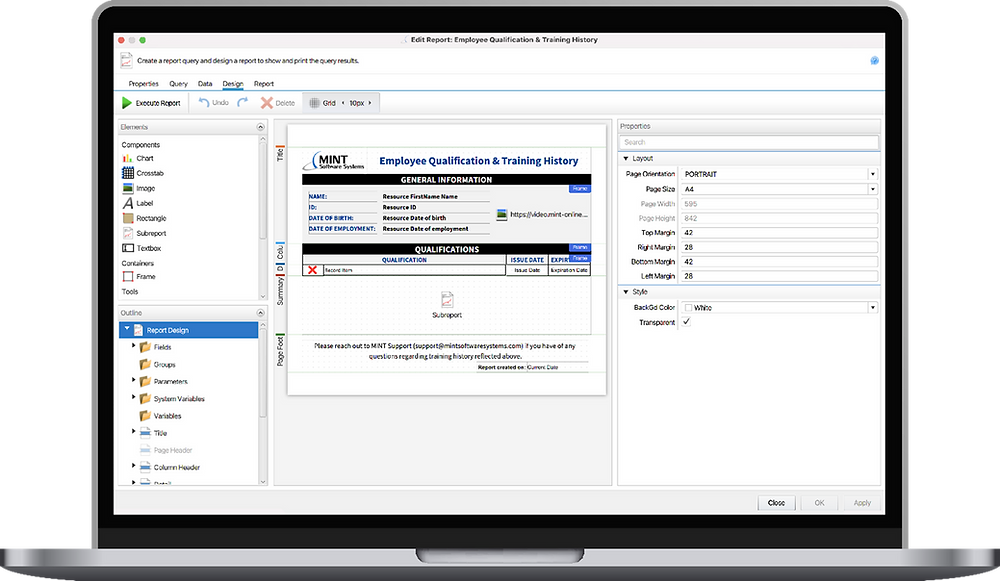Click the OK button
1000x581 pixels.
820,503
